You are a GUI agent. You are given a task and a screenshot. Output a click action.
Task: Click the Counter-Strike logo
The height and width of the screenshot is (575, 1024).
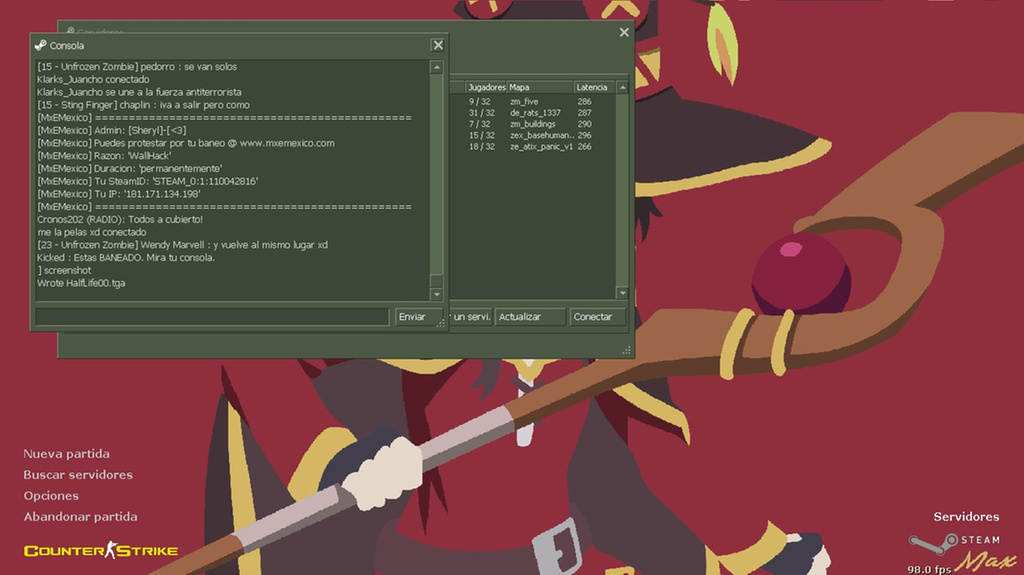(101, 550)
